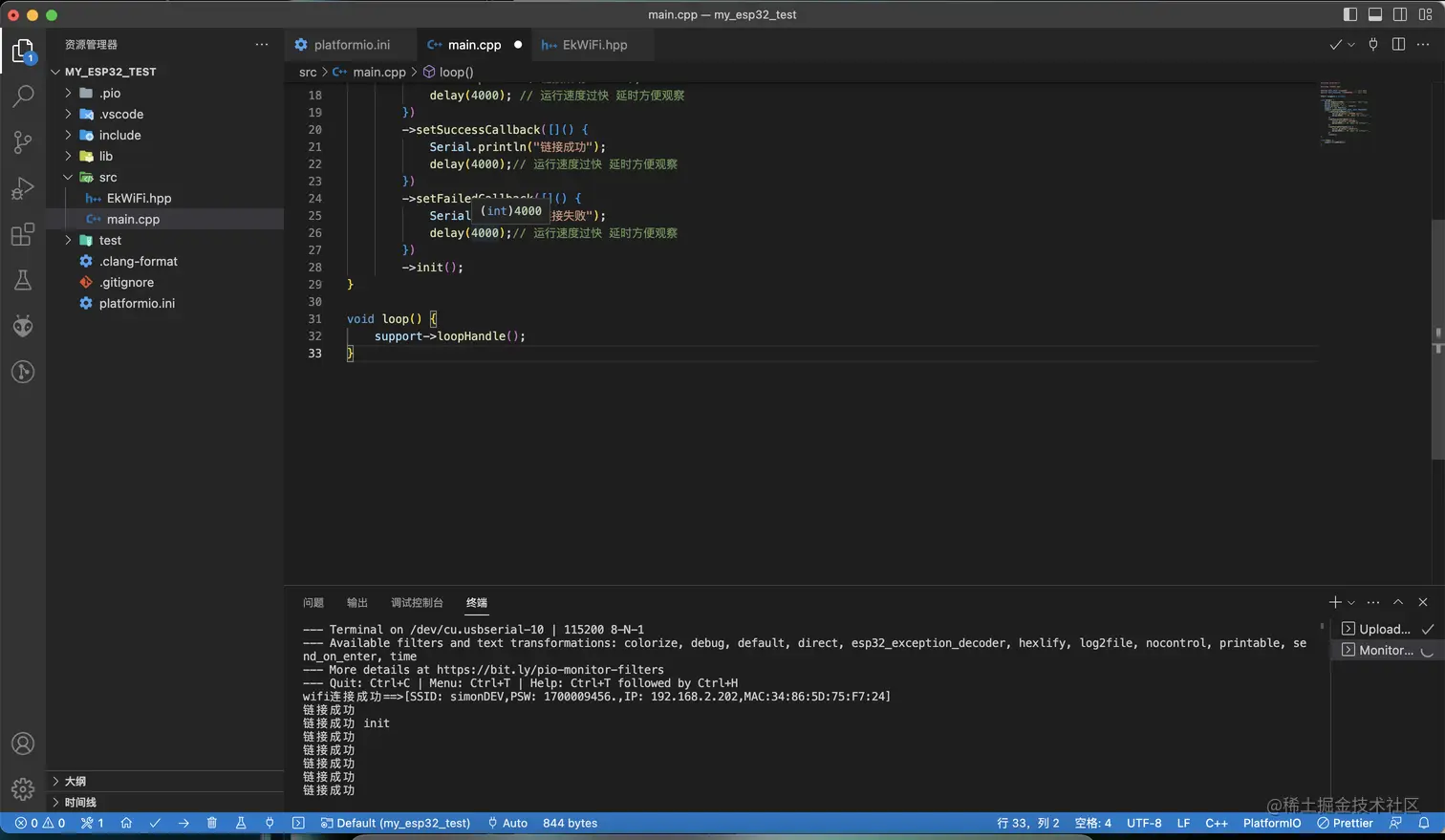The height and width of the screenshot is (840, 1445).
Task: Click the Prettier status bar button
Action: tap(1345, 823)
